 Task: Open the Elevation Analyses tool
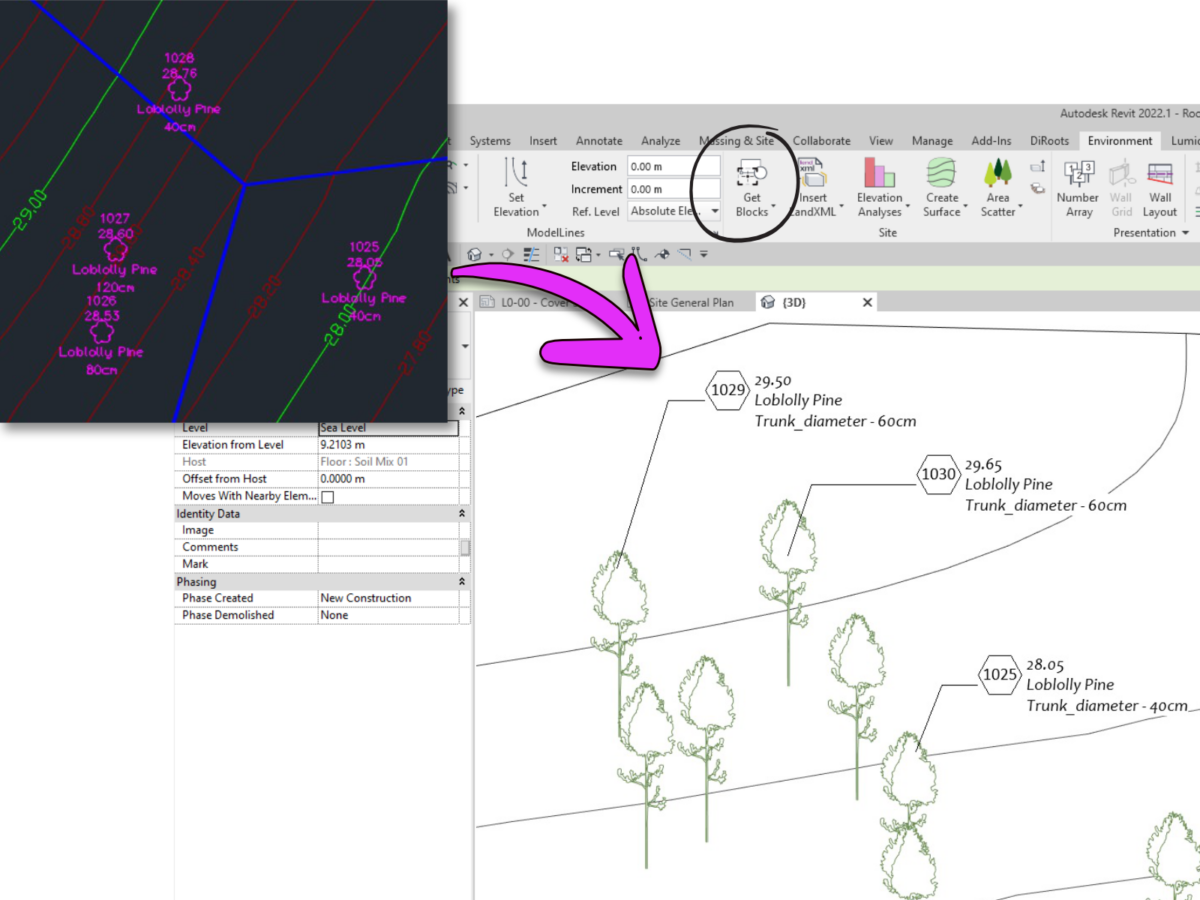coord(879,175)
